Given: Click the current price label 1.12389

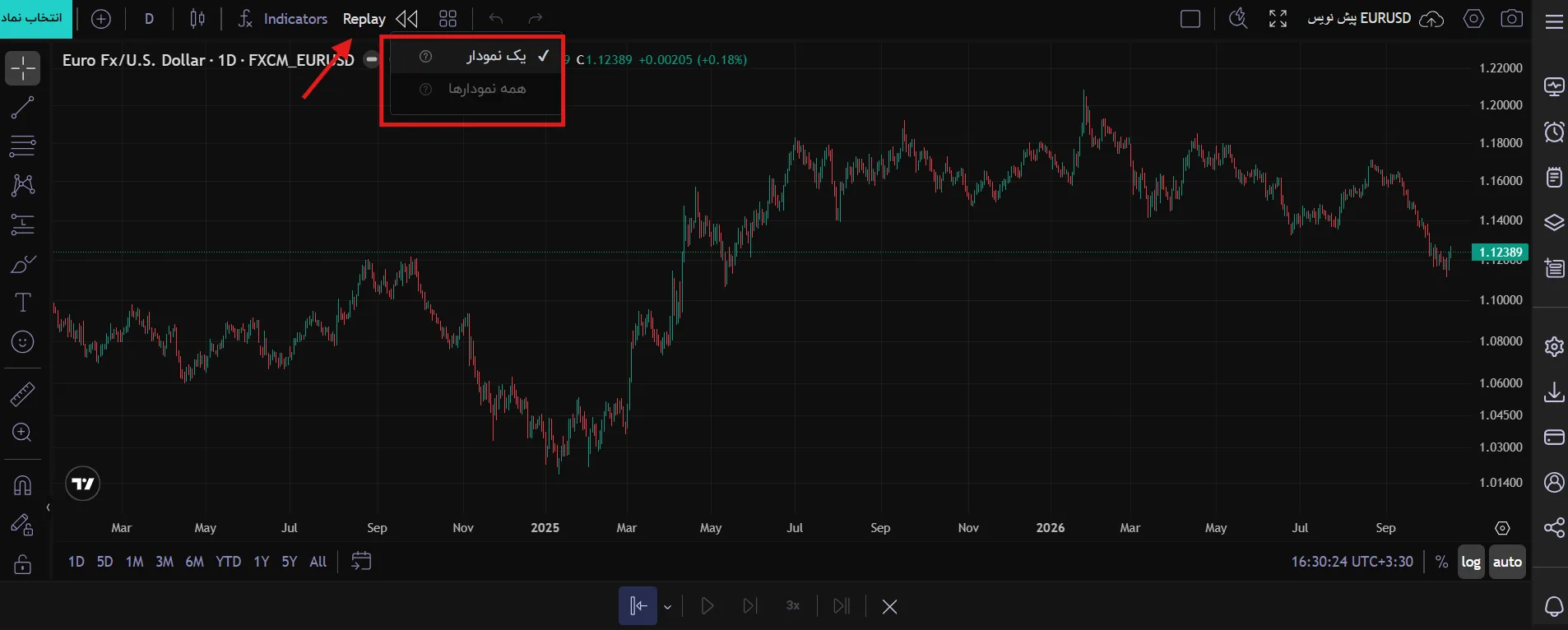Looking at the screenshot, I should point(1500,252).
